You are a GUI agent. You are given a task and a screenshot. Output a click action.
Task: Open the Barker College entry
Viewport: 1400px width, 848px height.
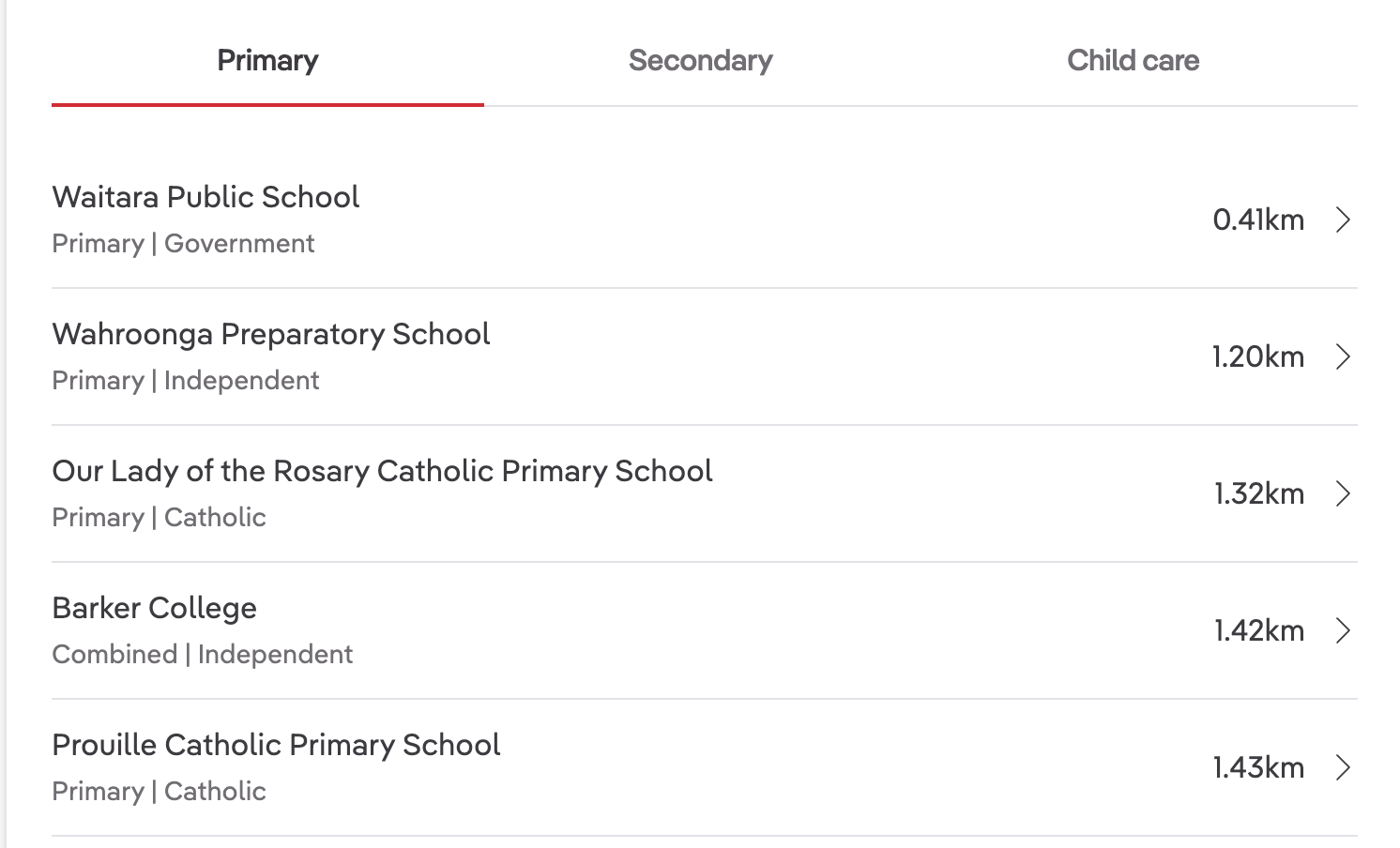pos(154,608)
